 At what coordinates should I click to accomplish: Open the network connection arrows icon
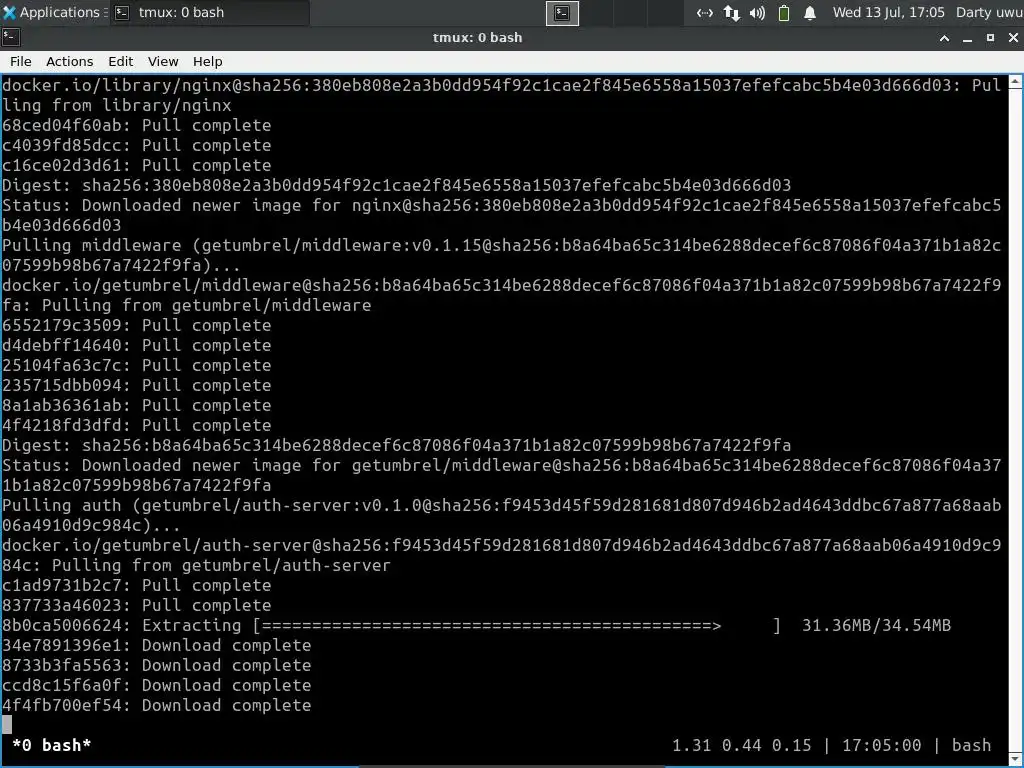[x=704, y=13]
